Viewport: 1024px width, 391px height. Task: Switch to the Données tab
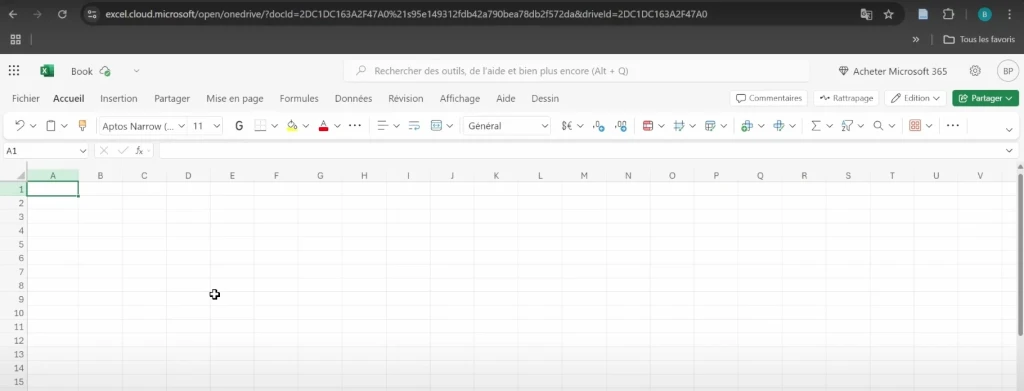(x=353, y=99)
